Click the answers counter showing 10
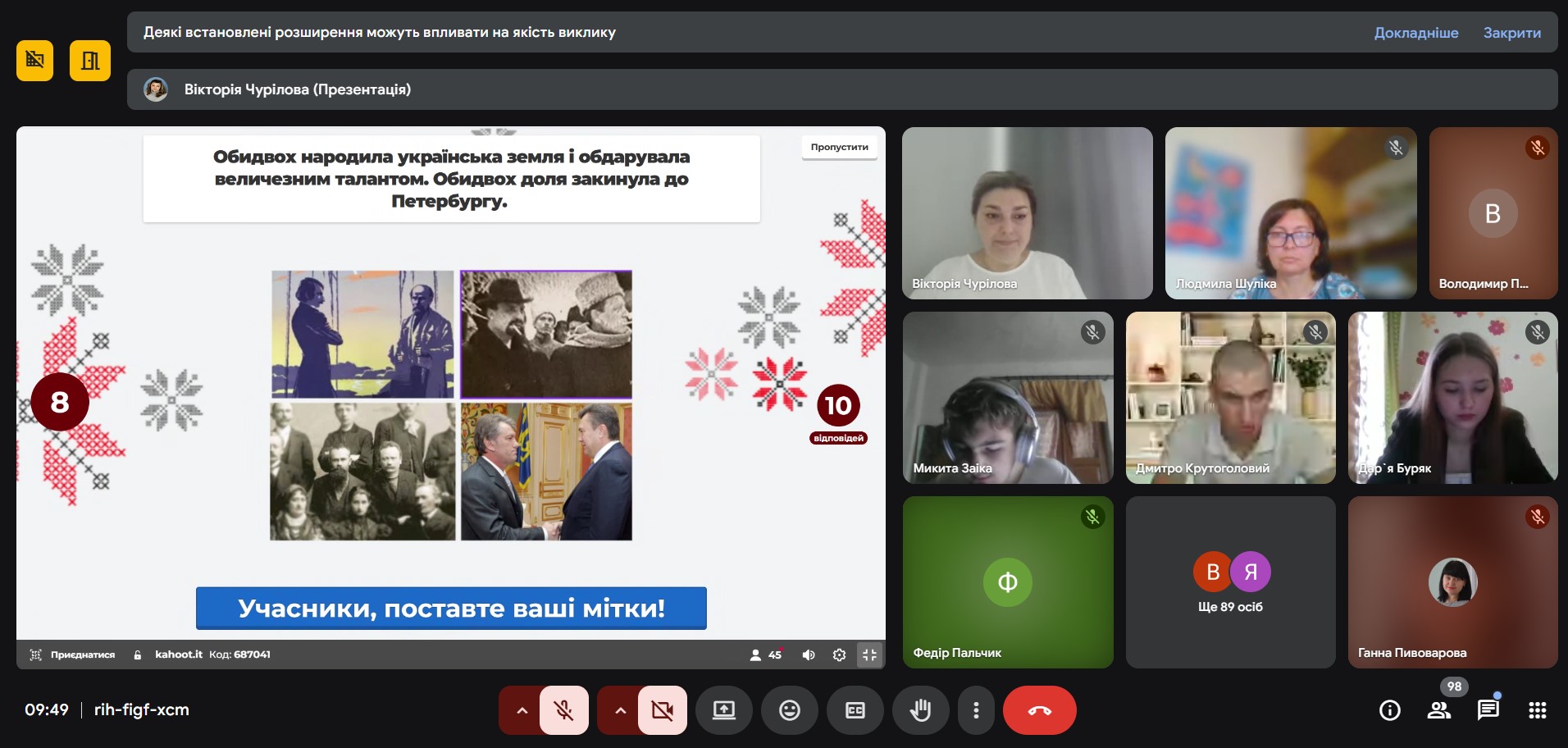Screen dimensions: 1568x748 pos(838,405)
